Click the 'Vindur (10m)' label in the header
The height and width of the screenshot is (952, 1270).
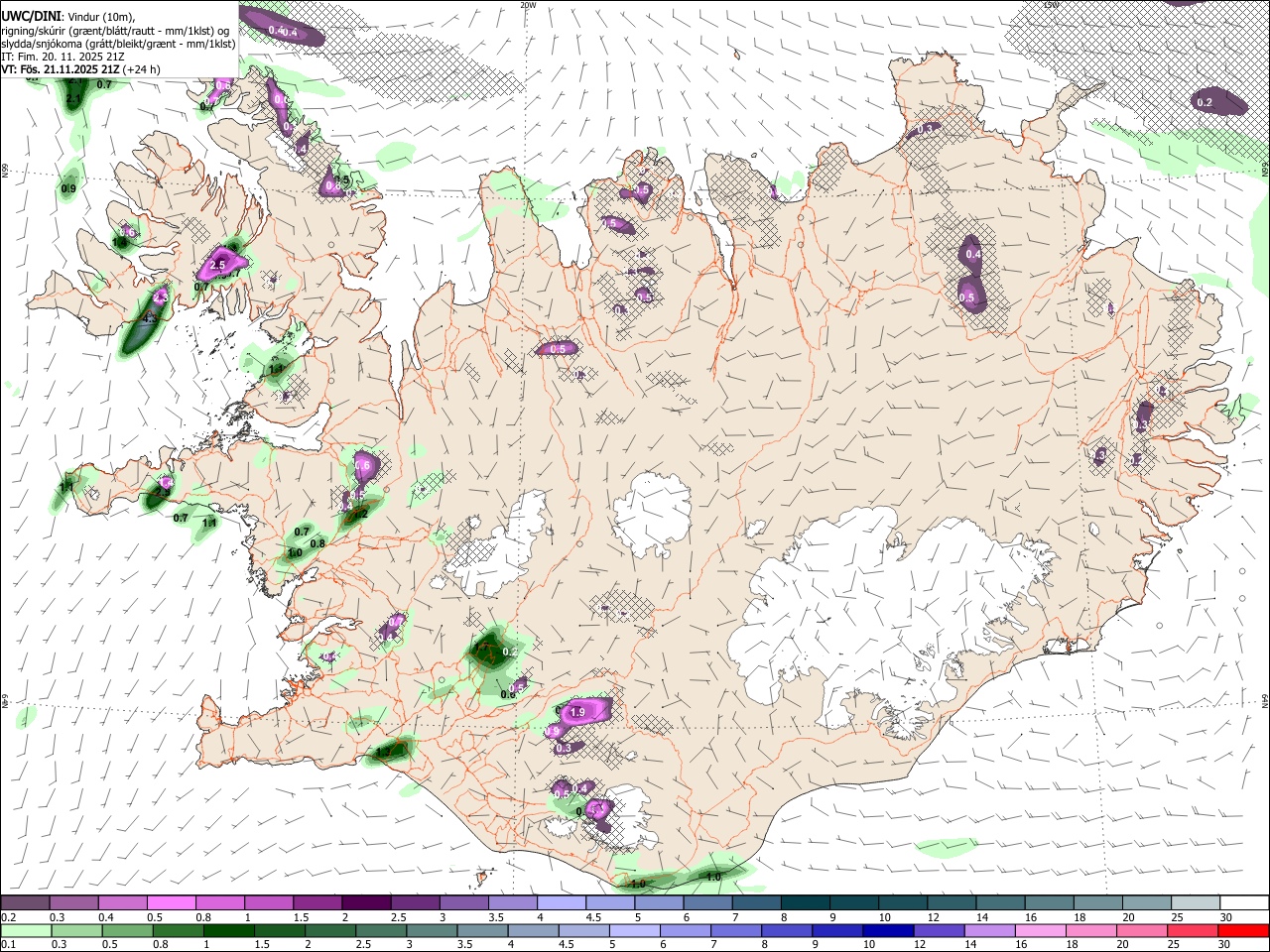[x=99, y=17]
